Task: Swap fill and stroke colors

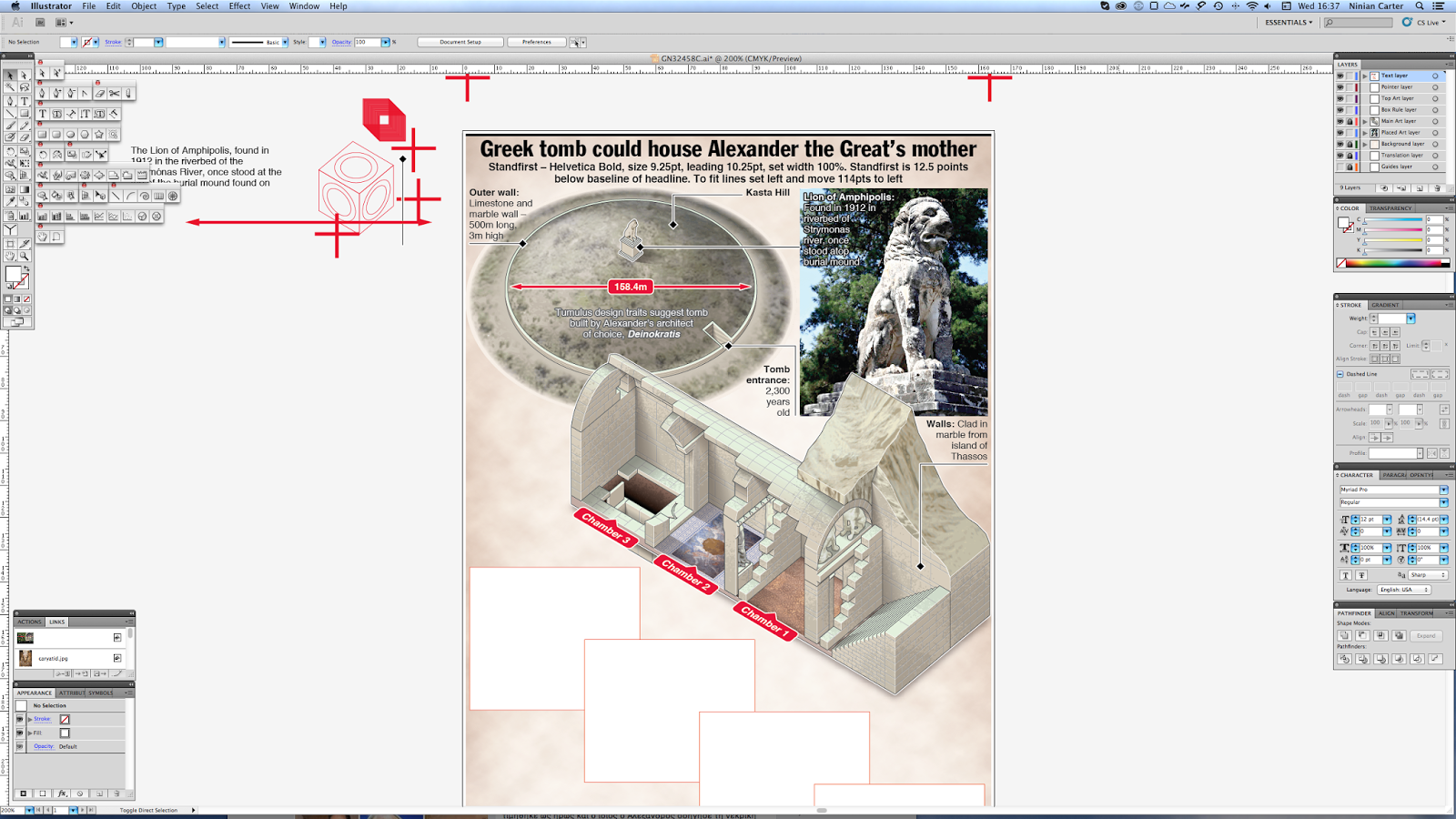Action: click(26, 268)
